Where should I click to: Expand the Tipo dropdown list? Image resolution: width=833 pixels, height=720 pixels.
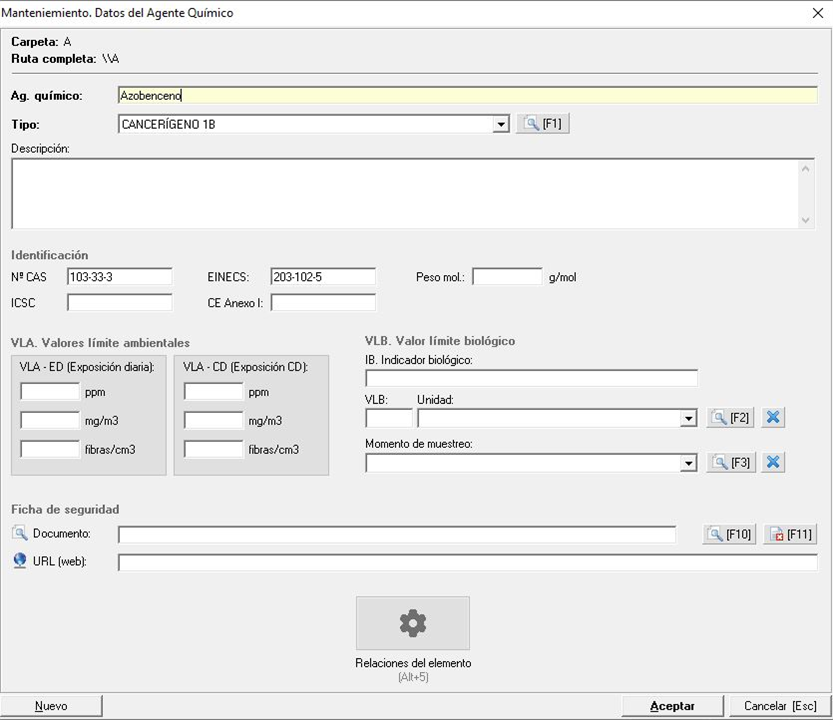point(501,125)
